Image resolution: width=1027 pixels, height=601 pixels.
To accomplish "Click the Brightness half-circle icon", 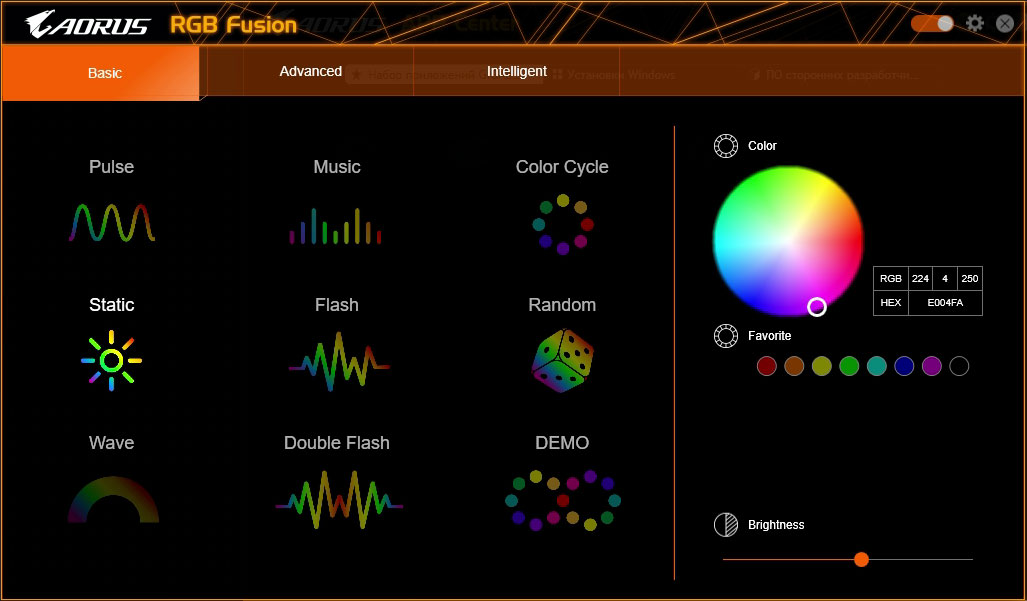I will coord(726,525).
